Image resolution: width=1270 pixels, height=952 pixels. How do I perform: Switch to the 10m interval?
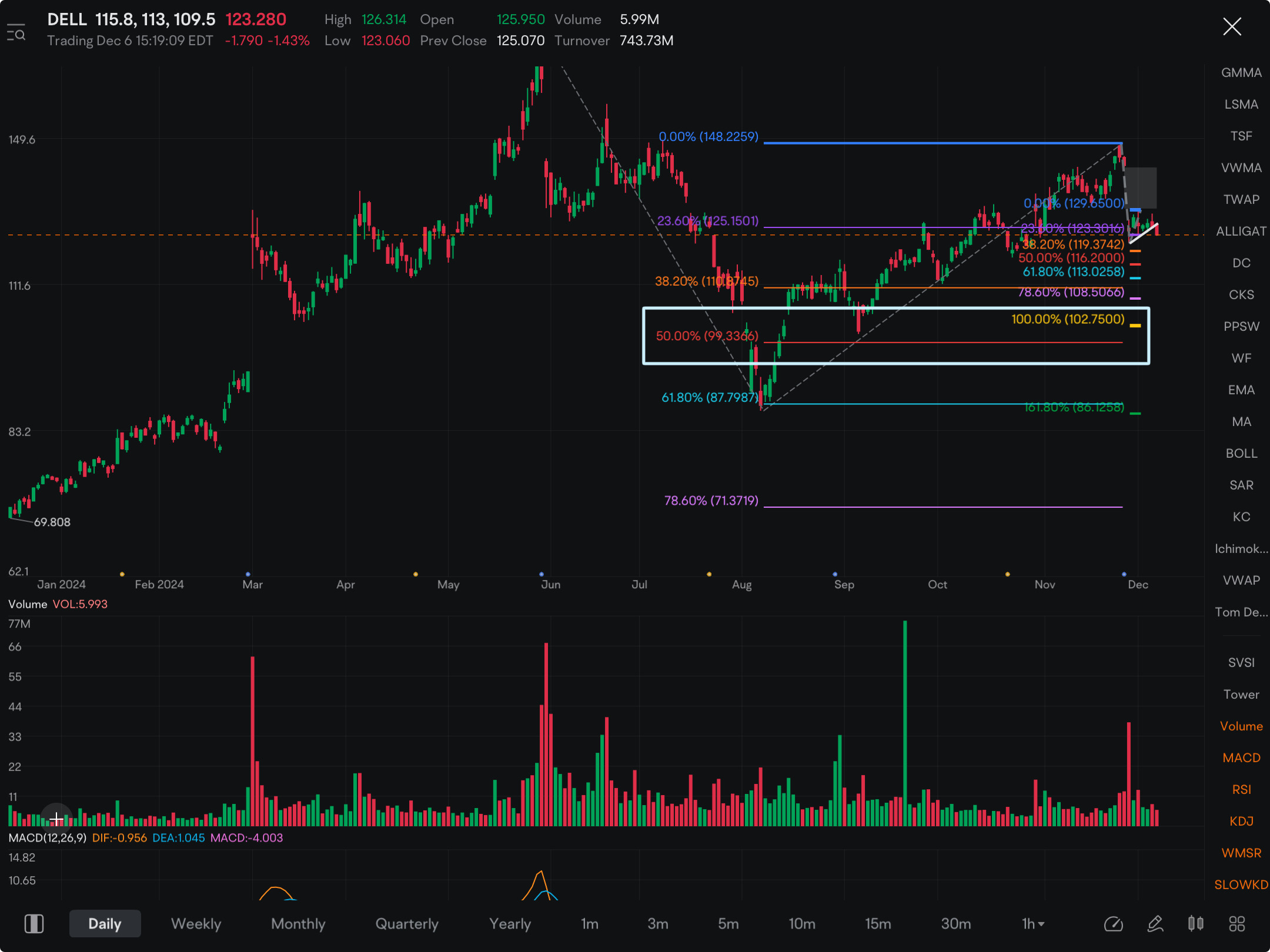tap(801, 924)
